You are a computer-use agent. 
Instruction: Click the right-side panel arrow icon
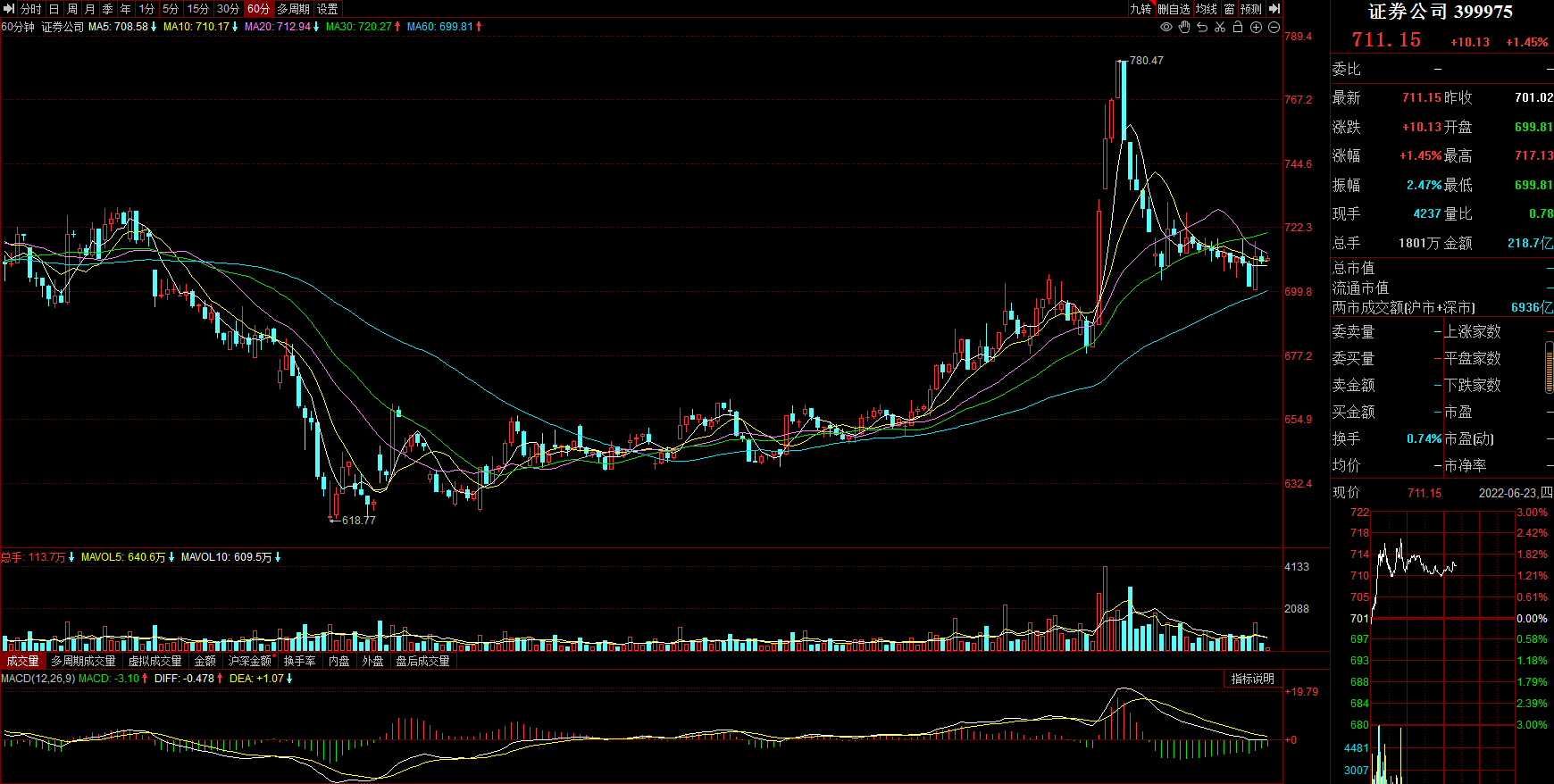click(1274, 9)
